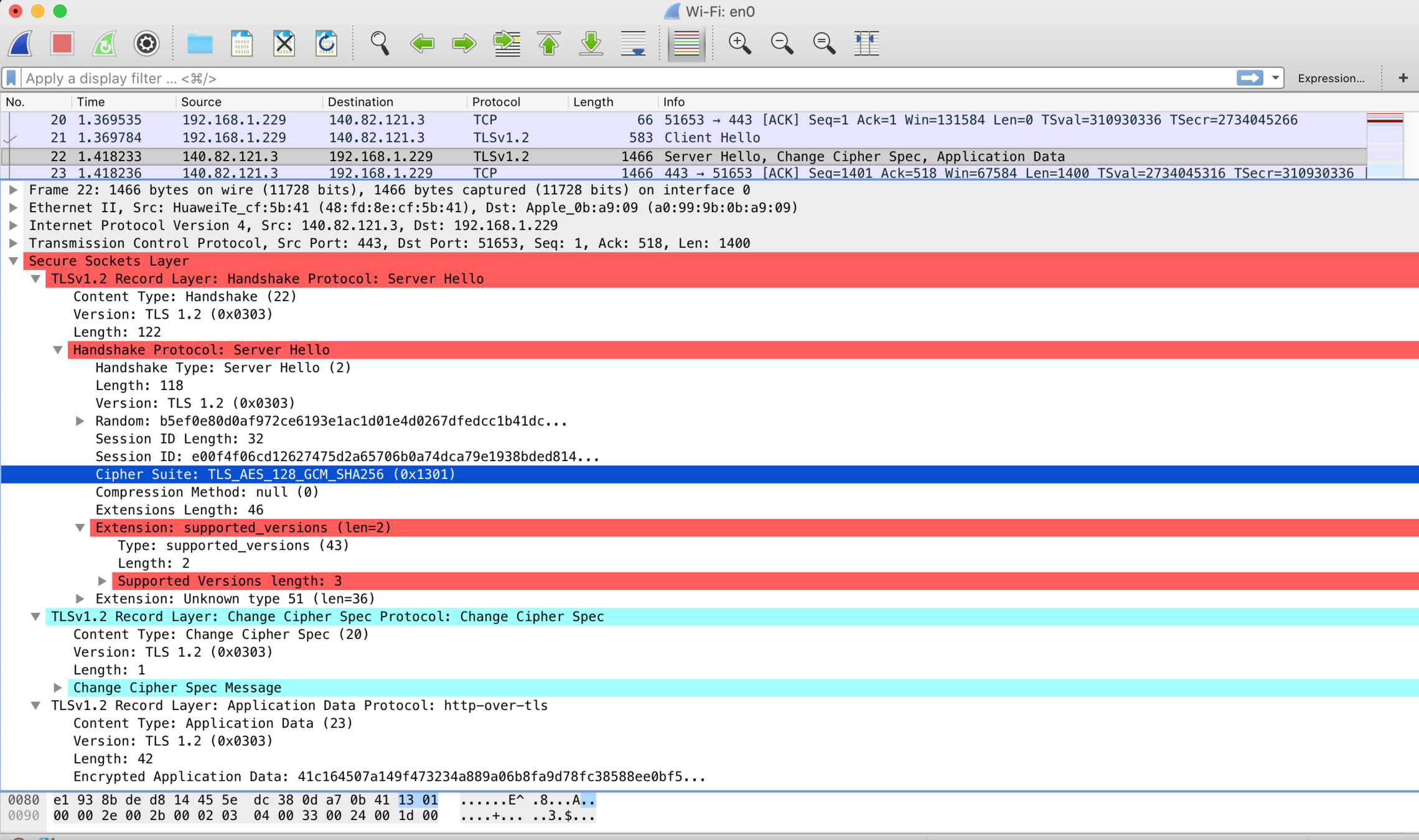Stop capturing packets with red square
Image resolution: width=1419 pixels, height=840 pixels.
pyautogui.click(x=62, y=43)
